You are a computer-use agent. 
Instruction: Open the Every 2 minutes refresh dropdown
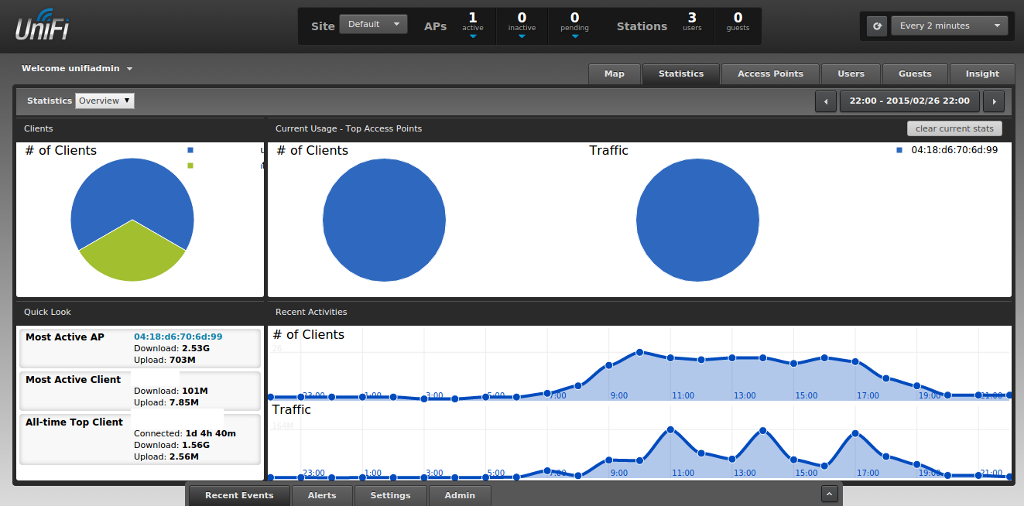point(949,26)
